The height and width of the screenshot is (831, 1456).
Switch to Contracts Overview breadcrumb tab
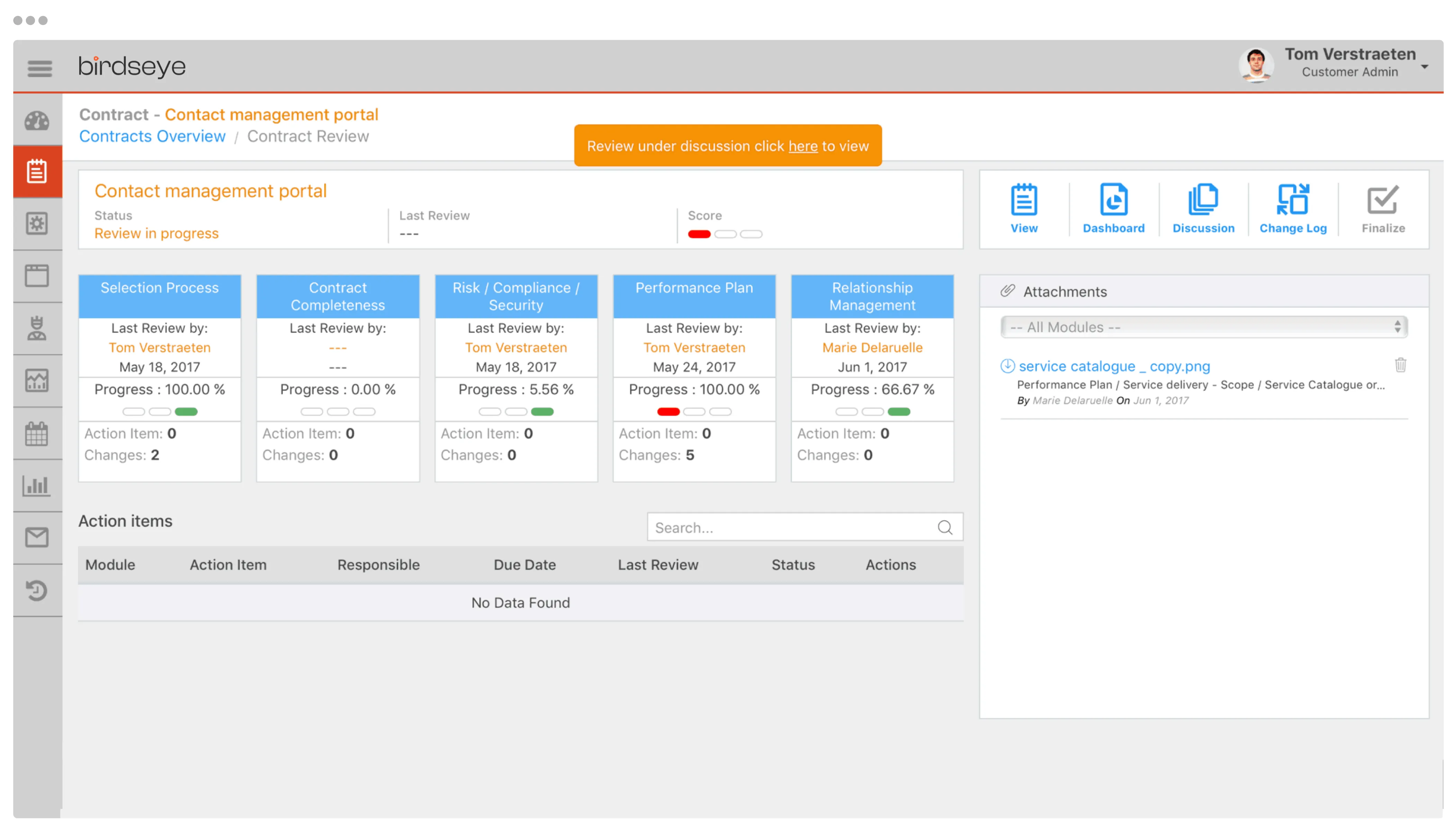click(x=152, y=136)
